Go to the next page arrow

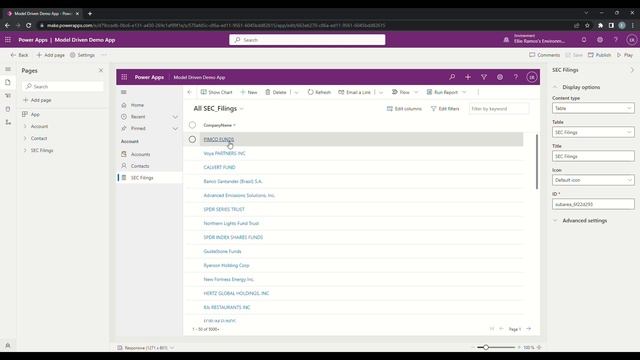click(529, 329)
